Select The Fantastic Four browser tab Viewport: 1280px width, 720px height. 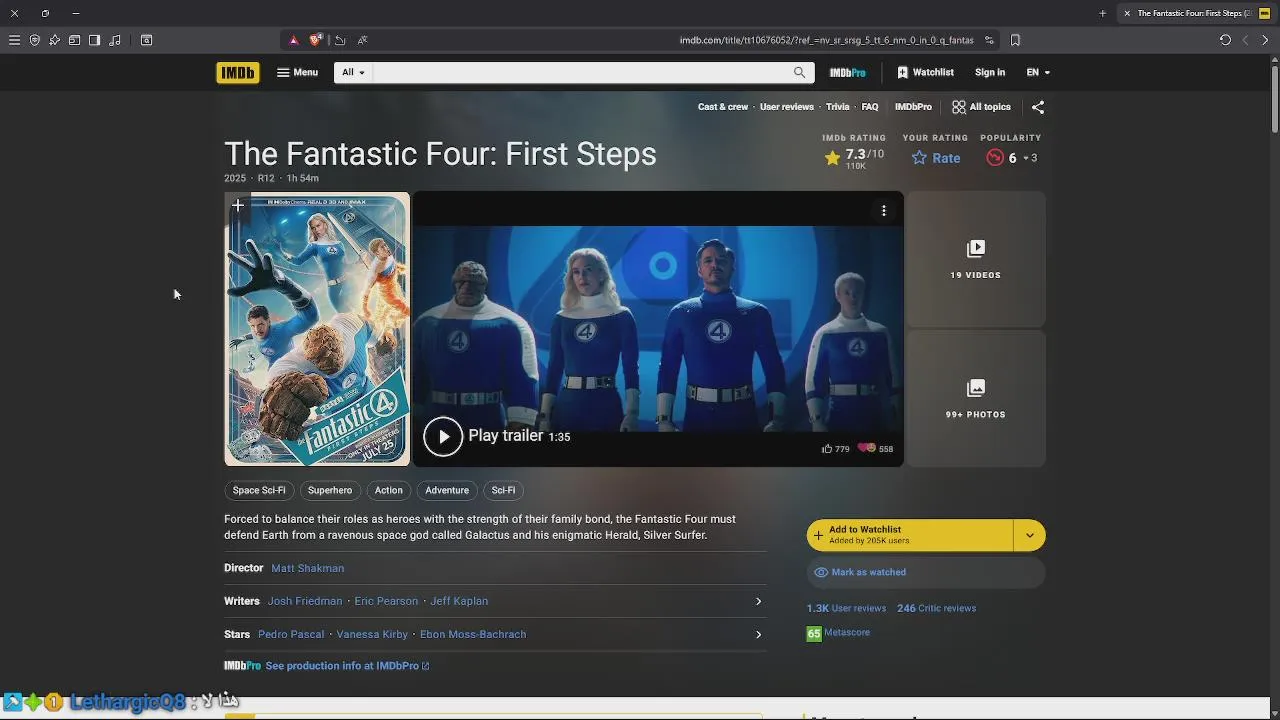1194,13
